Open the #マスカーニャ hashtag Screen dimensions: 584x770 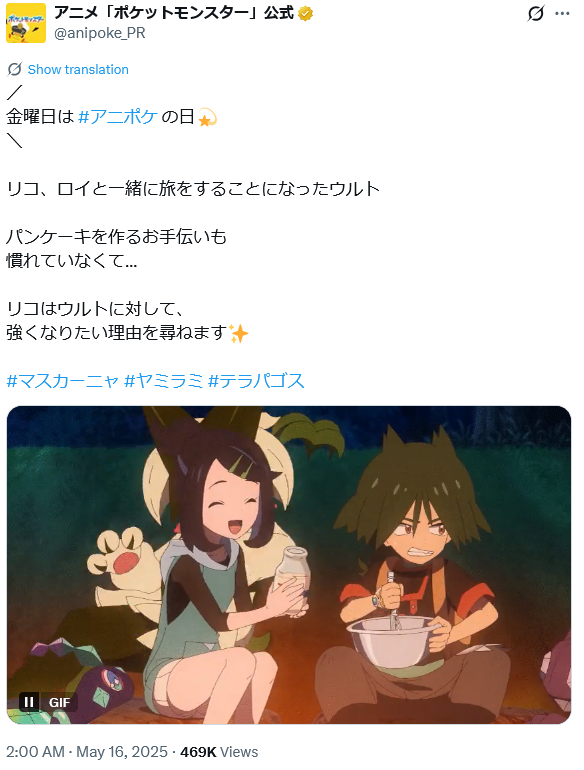63,381
